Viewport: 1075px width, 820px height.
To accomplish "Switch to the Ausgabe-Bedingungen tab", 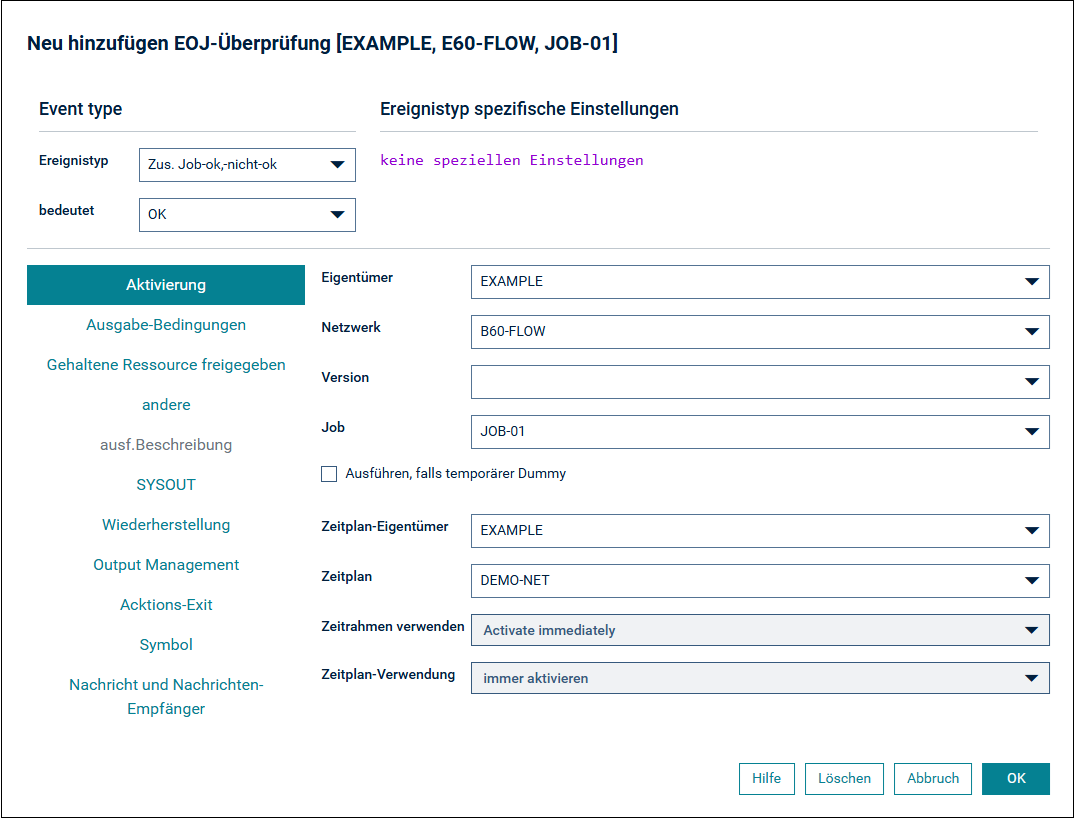I will click(166, 325).
